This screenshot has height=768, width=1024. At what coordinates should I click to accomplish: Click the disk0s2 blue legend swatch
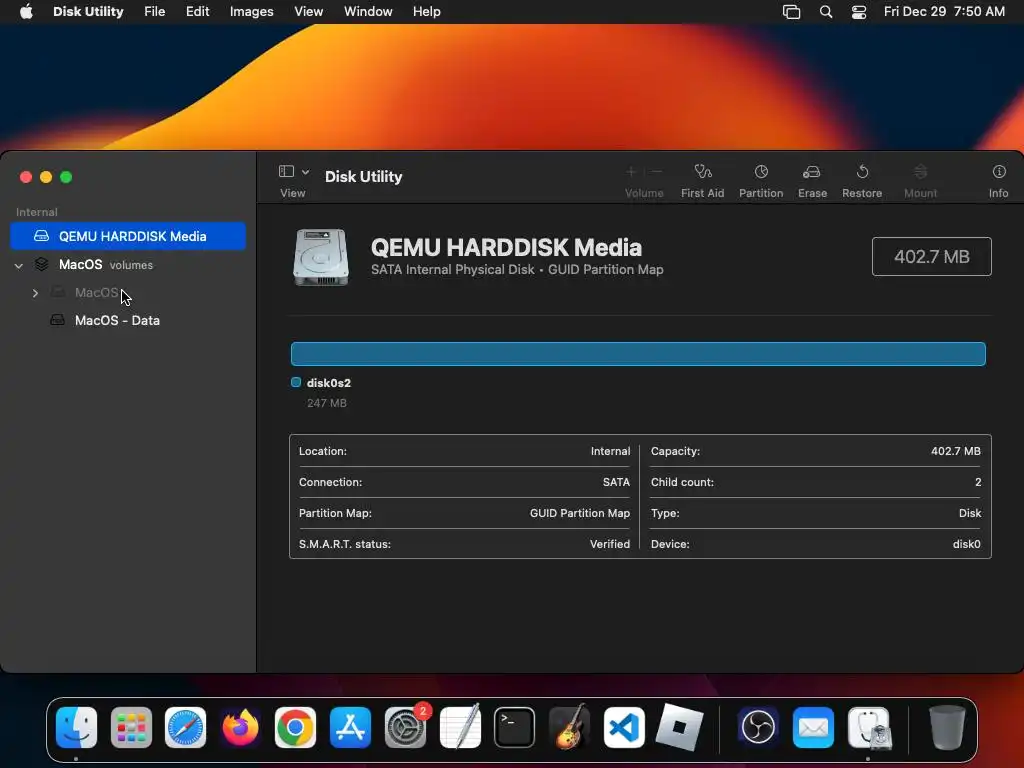click(x=296, y=382)
